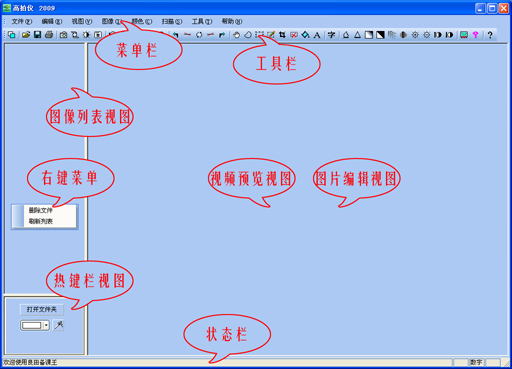Pick a color with the eyedropper icon
The width and height of the screenshot is (512, 369).
click(x=59, y=325)
